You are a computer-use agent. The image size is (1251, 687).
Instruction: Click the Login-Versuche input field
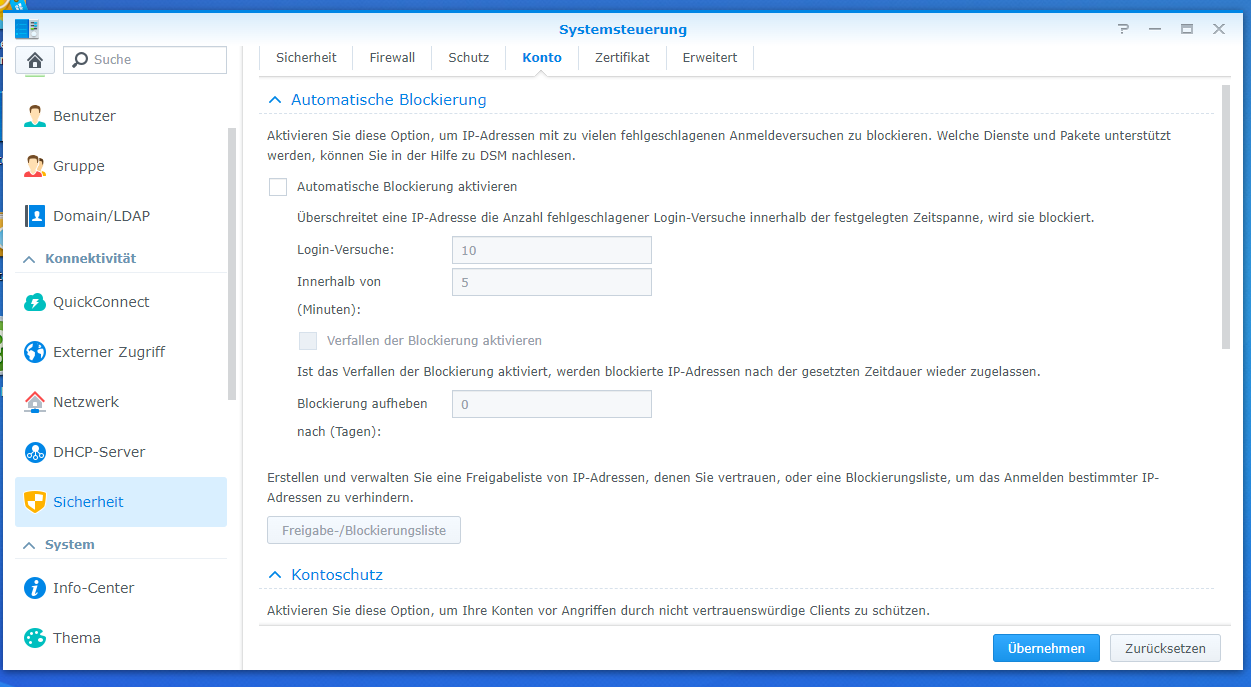coord(552,250)
